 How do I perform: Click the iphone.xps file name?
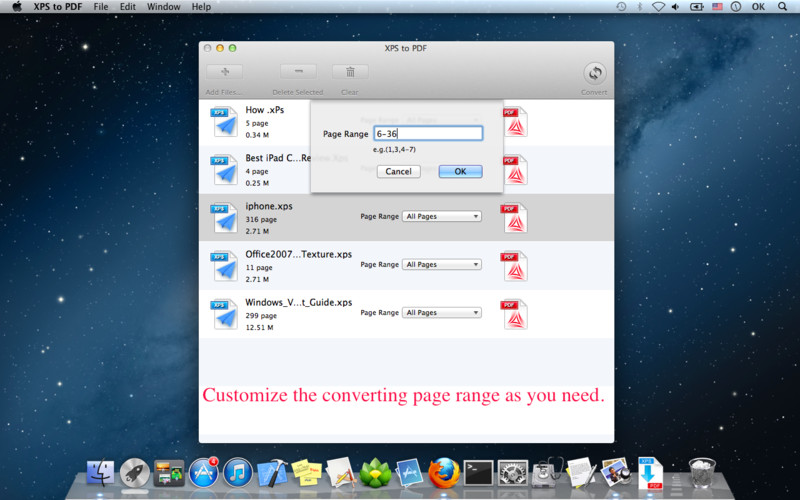pos(269,206)
